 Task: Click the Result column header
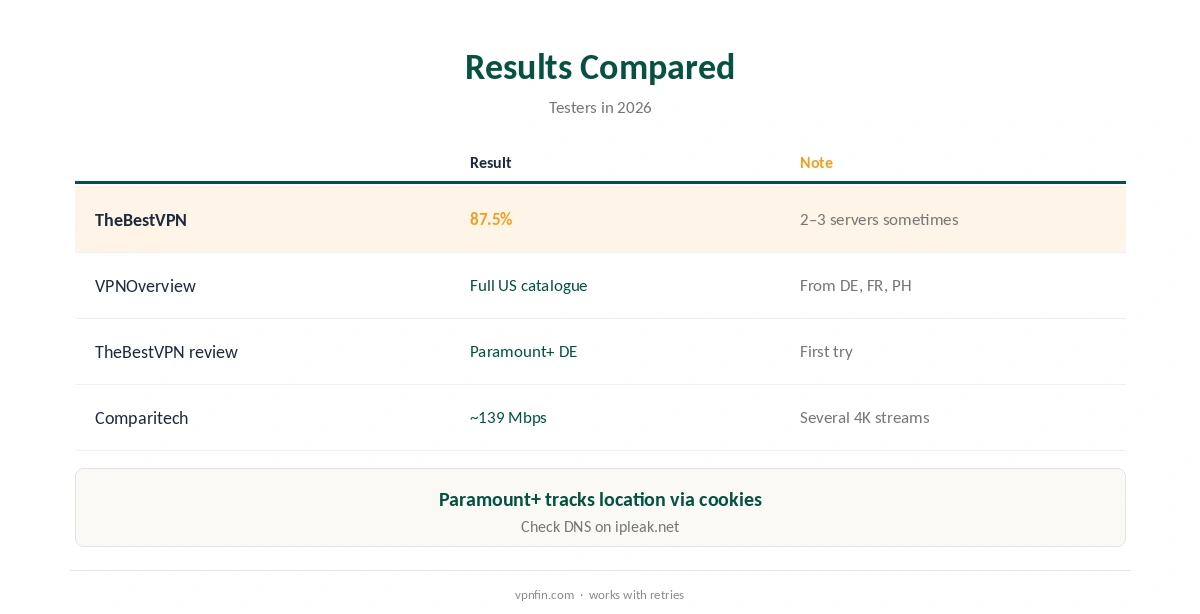click(490, 162)
